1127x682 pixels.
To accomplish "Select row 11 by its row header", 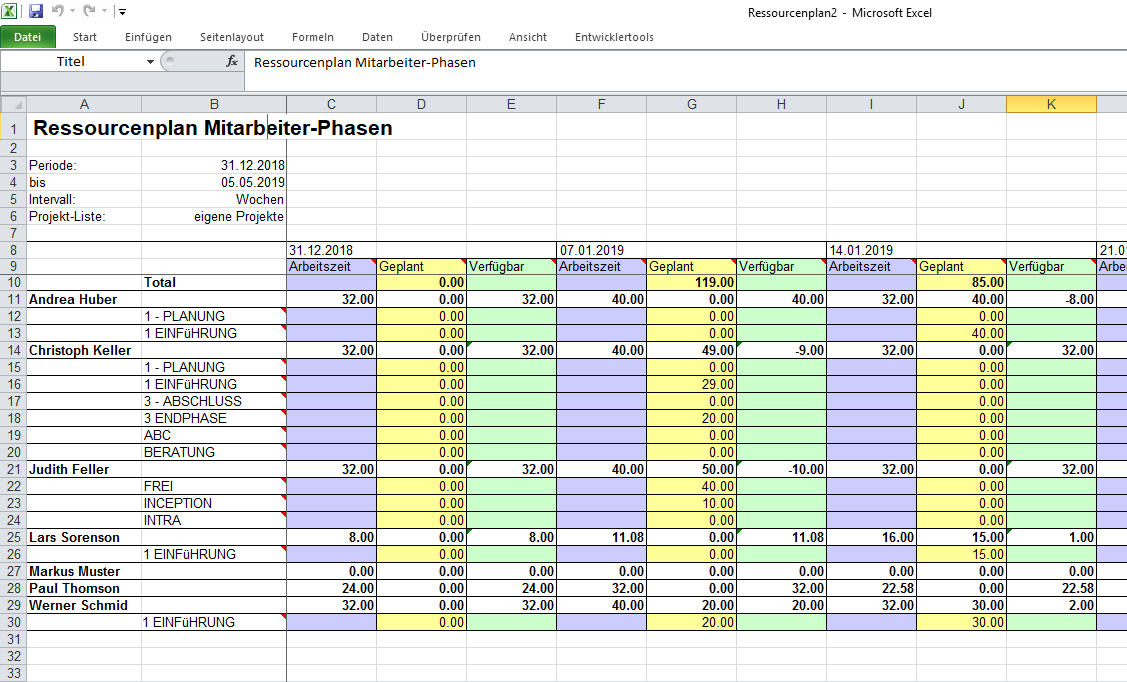I will [14, 299].
